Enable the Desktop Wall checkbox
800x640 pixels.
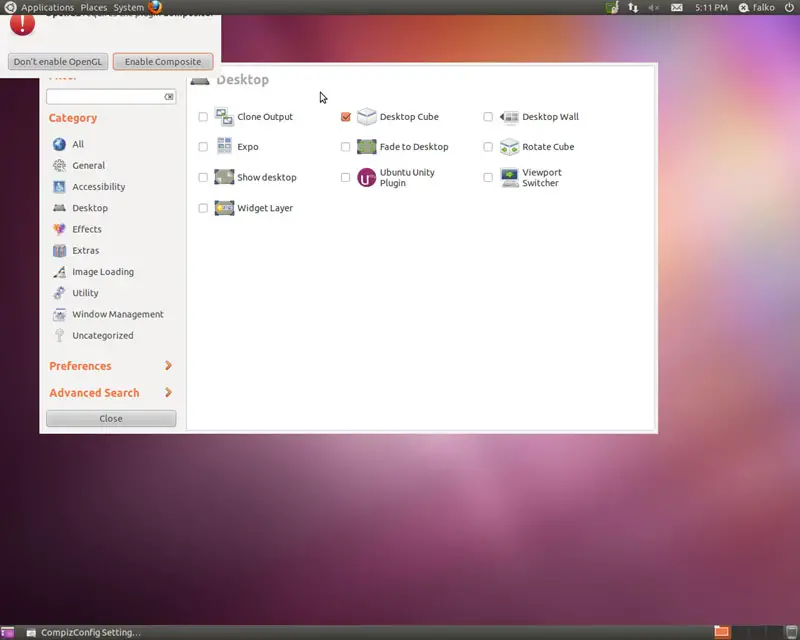[x=488, y=117]
